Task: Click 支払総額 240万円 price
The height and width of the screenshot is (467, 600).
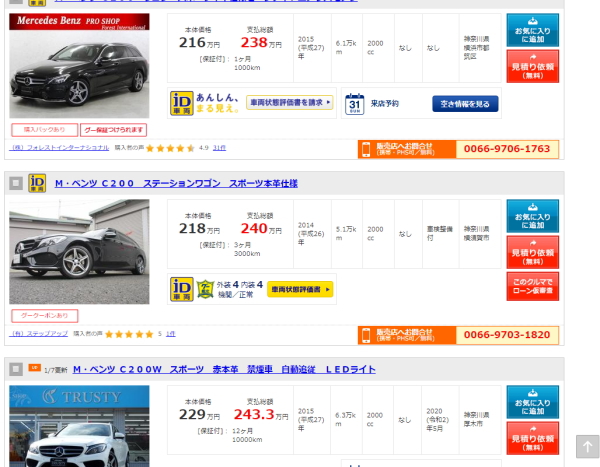Action: click(261, 229)
